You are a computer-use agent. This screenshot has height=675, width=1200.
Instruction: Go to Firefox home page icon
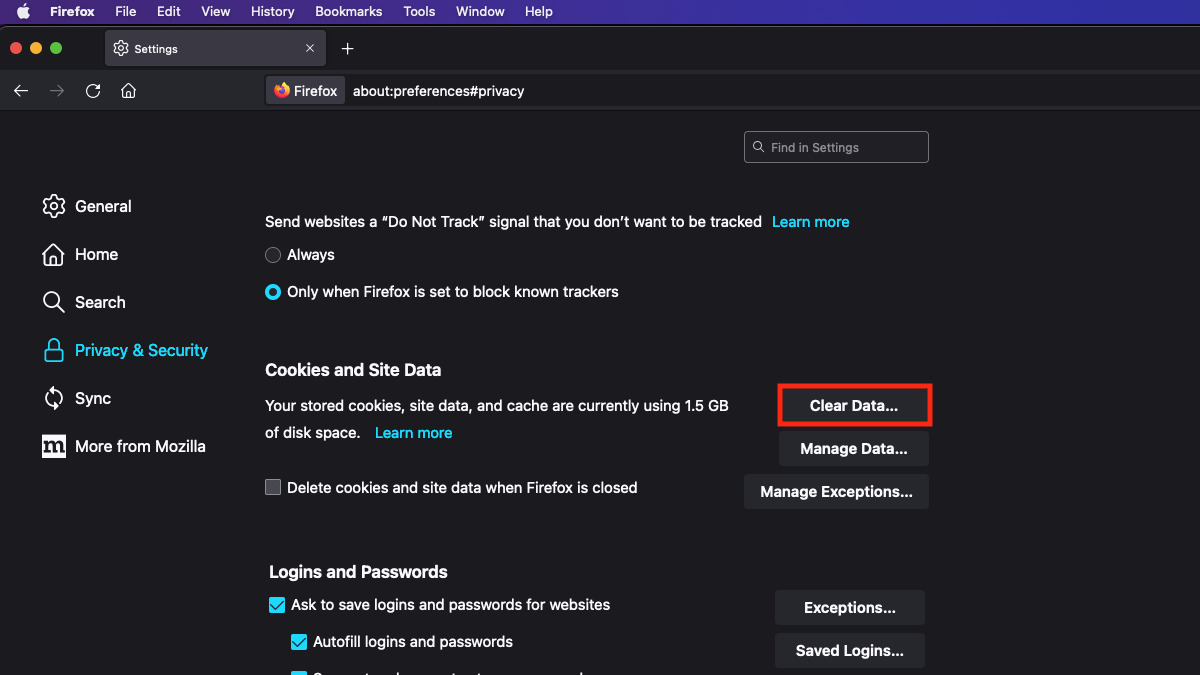[x=128, y=91]
